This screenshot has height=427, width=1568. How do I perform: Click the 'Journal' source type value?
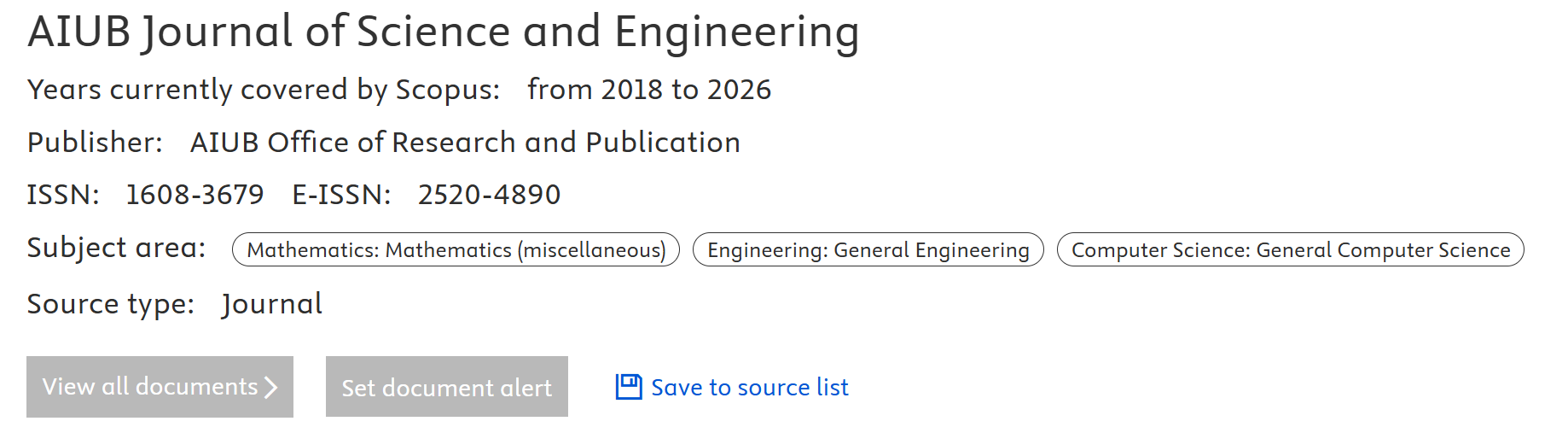[271, 304]
